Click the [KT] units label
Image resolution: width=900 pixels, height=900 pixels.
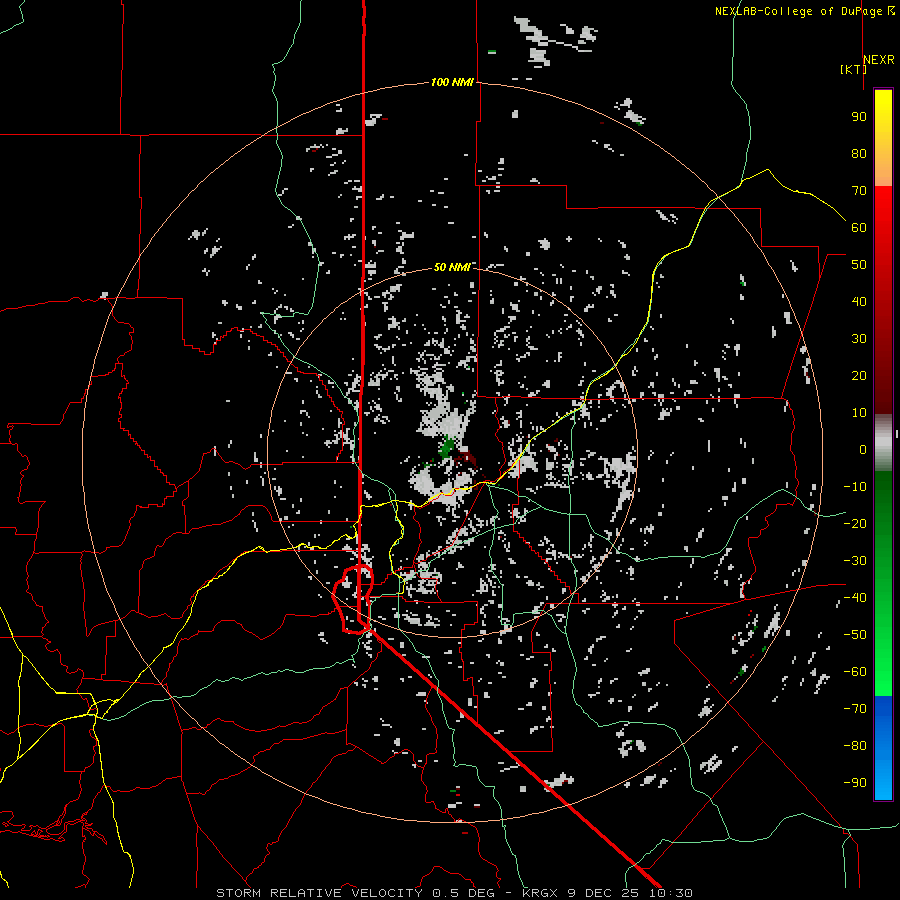pos(854,69)
